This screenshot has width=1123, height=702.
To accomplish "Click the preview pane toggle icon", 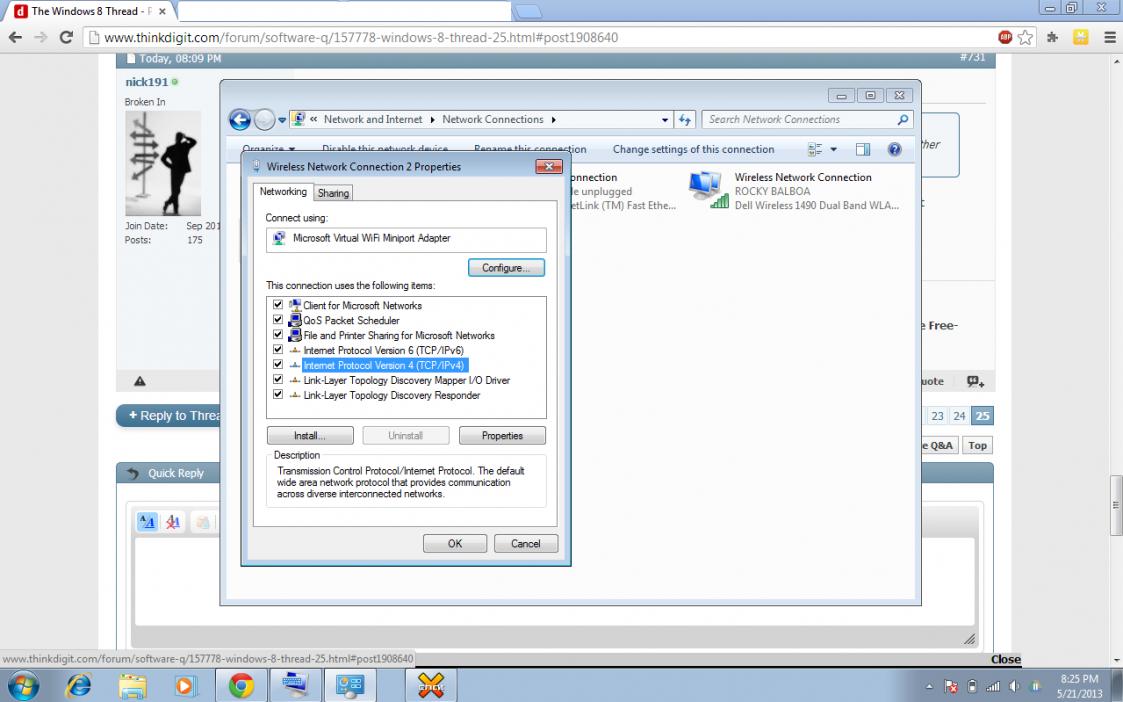I will 863,150.
